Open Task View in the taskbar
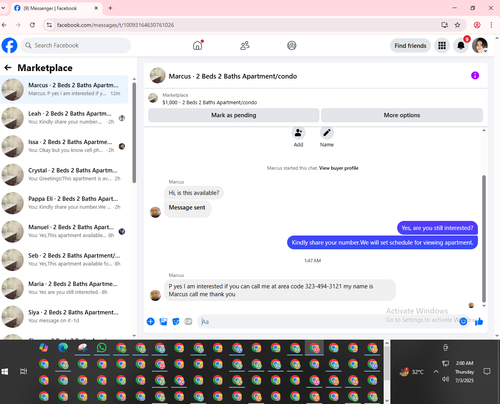 pos(23,371)
